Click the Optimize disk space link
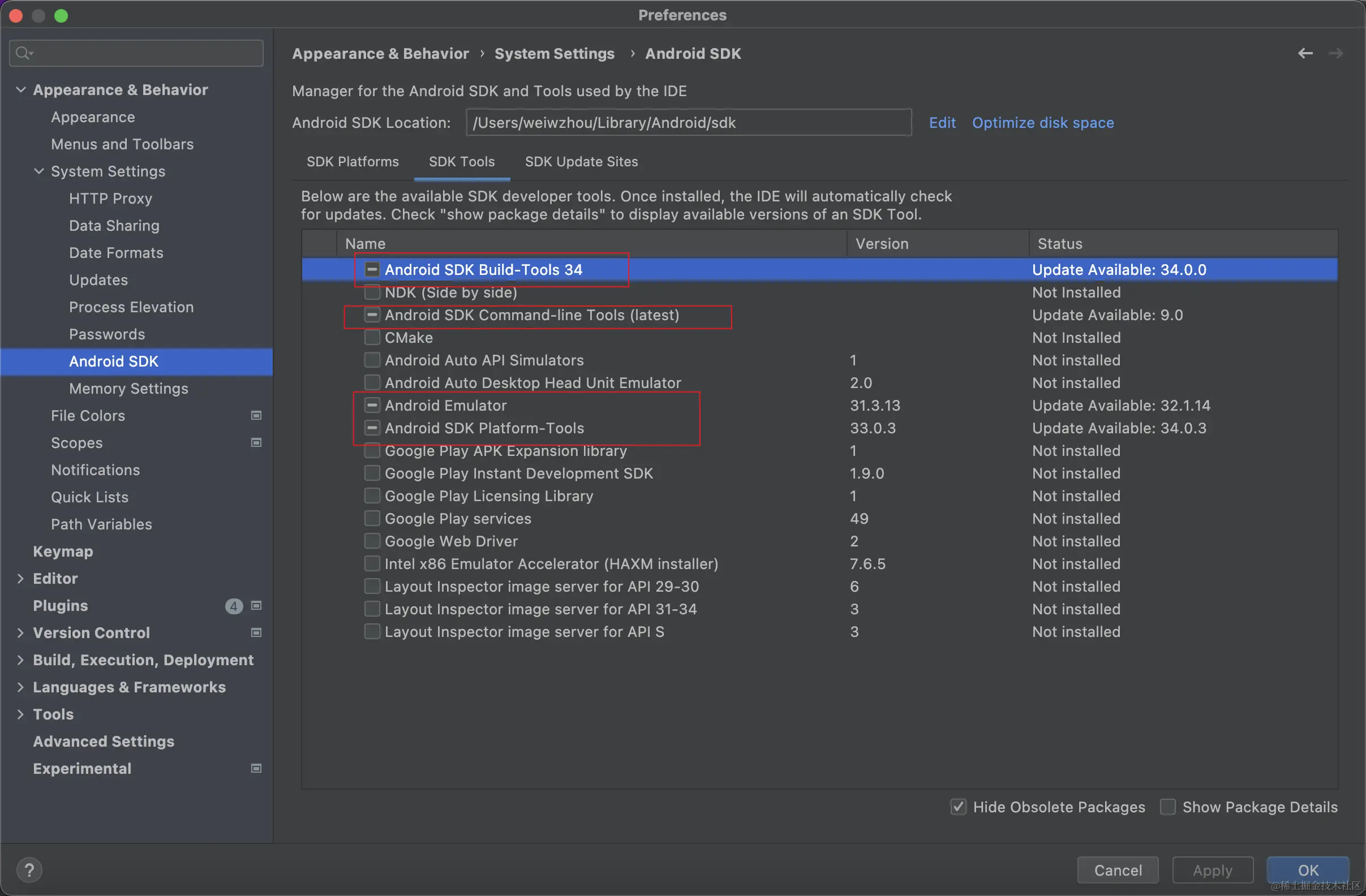1366x896 pixels. click(x=1042, y=123)
